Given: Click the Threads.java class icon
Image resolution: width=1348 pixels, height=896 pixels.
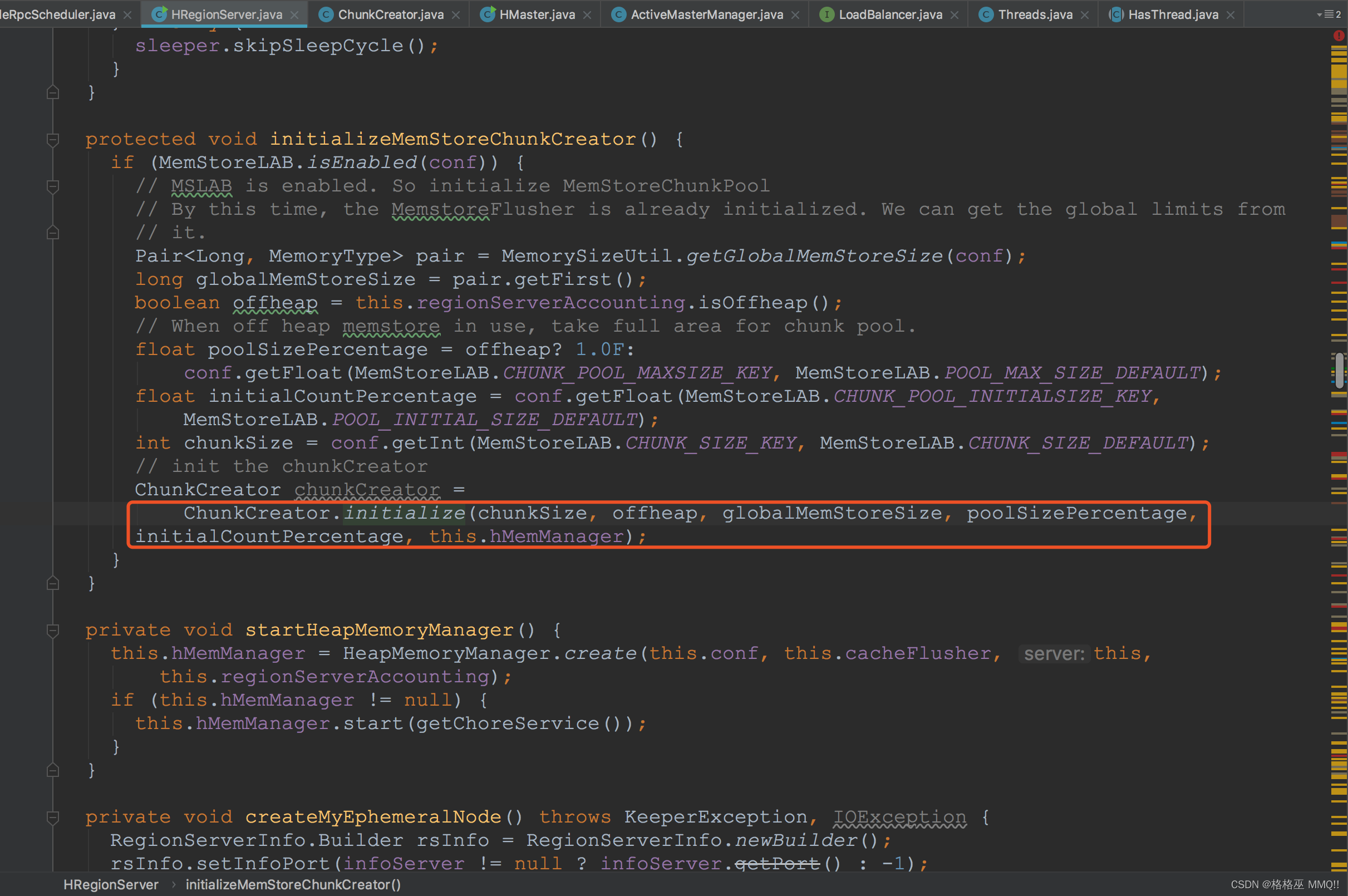Looking at the screenshot, I should 986,14.
